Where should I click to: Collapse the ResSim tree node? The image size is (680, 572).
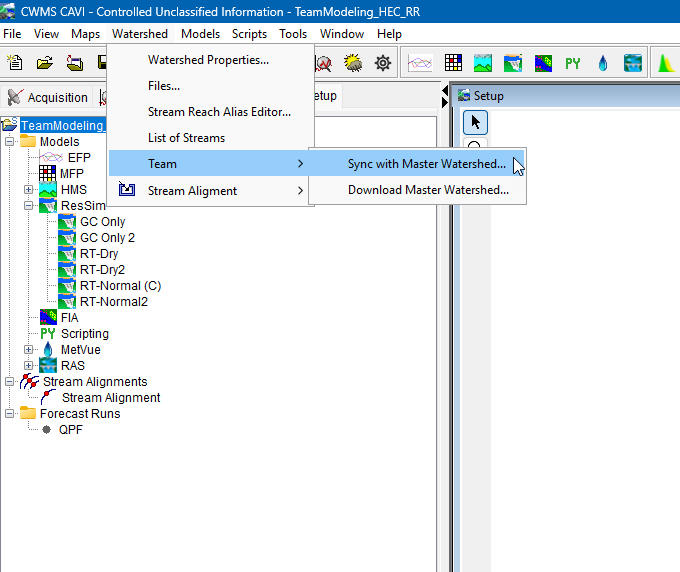pos(29,206)
